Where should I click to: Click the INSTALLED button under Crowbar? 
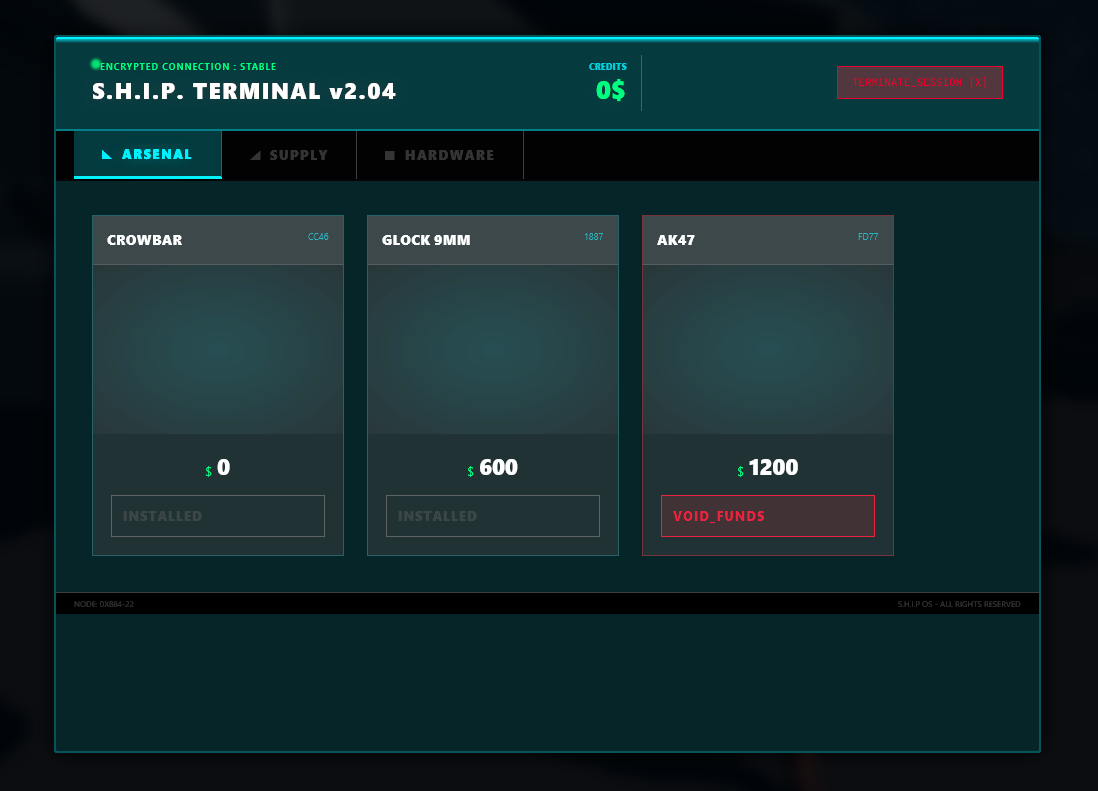pyautogui.click(x=218, y=516)
